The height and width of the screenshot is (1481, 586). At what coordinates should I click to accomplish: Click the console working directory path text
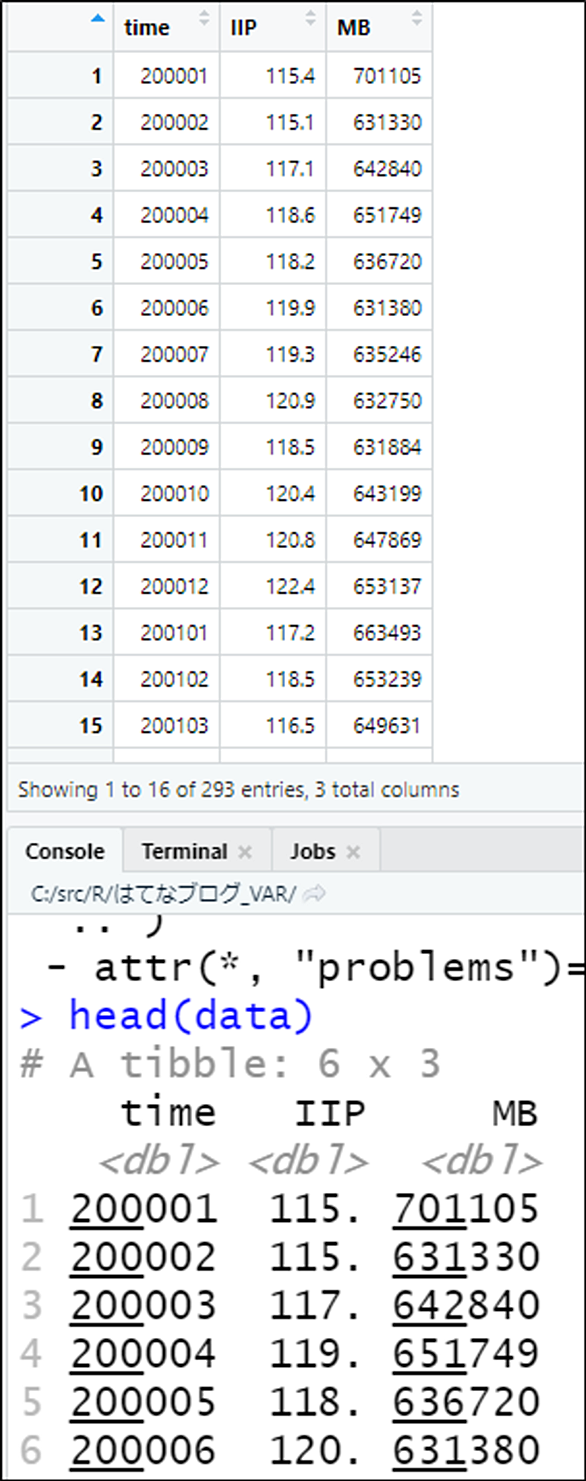(x=164, y=893)
